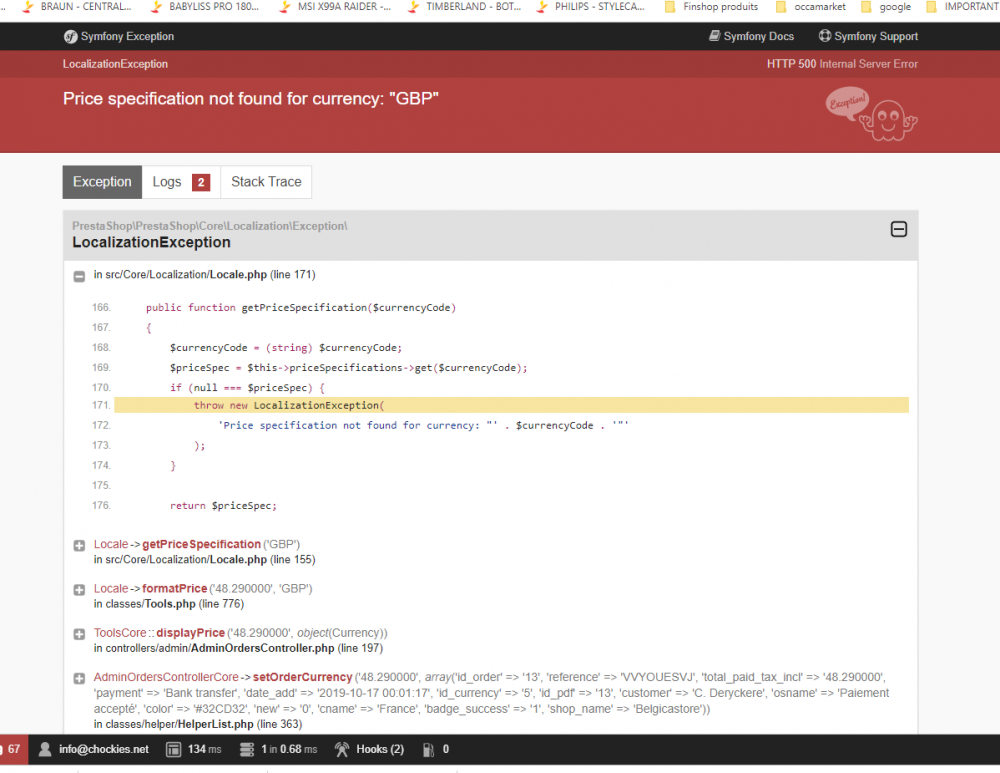
Task: Expand the formatPrice trace entry
Action: 79,590
